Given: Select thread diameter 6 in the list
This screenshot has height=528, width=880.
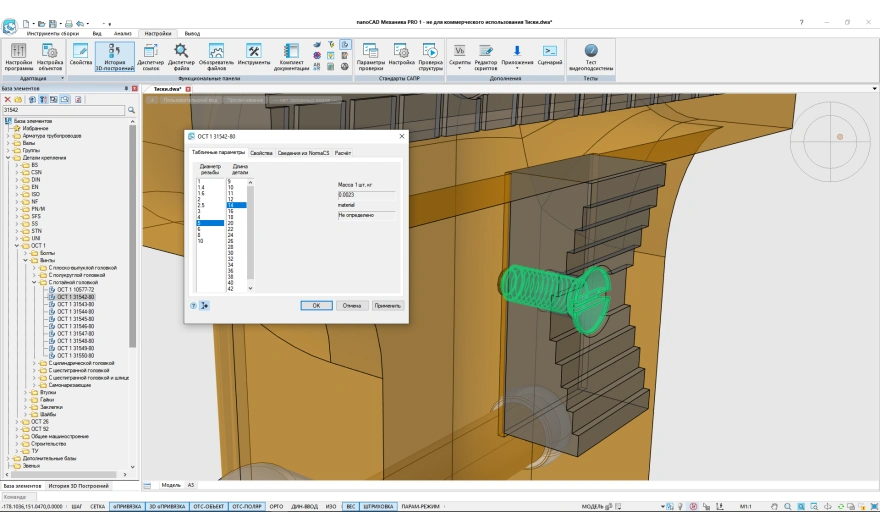Looking at the screenshot, I should click(x=200, y=230).
